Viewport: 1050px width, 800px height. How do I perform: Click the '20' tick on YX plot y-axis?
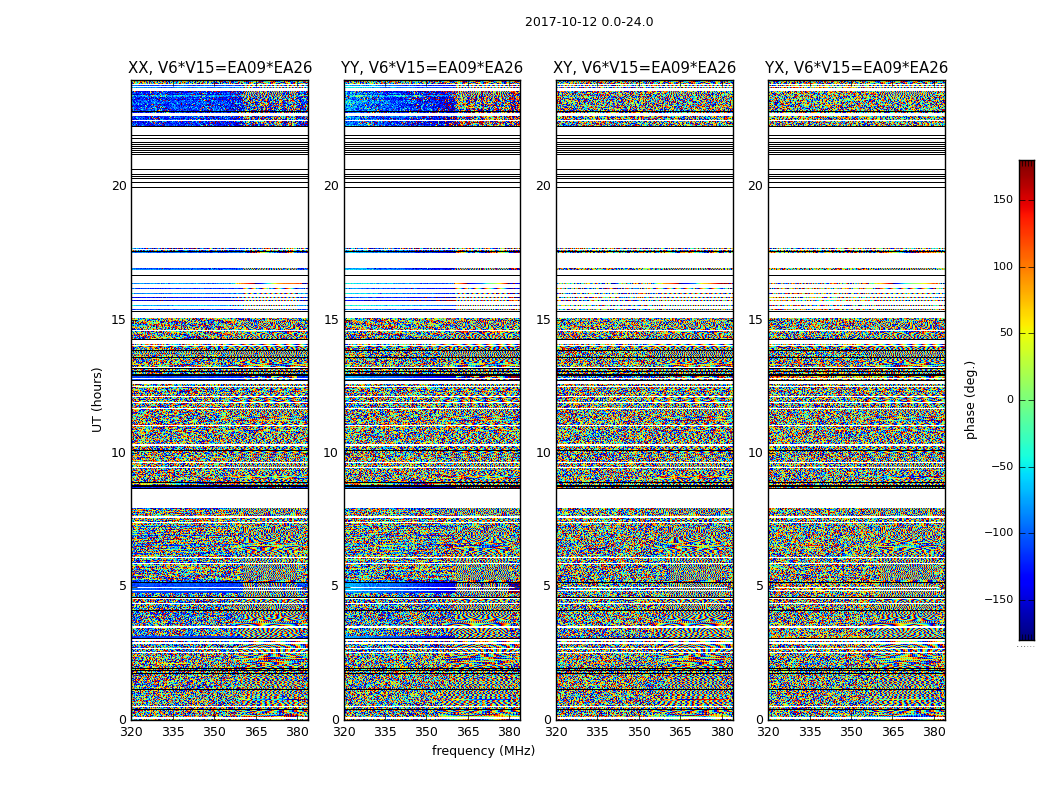[755, 186]
